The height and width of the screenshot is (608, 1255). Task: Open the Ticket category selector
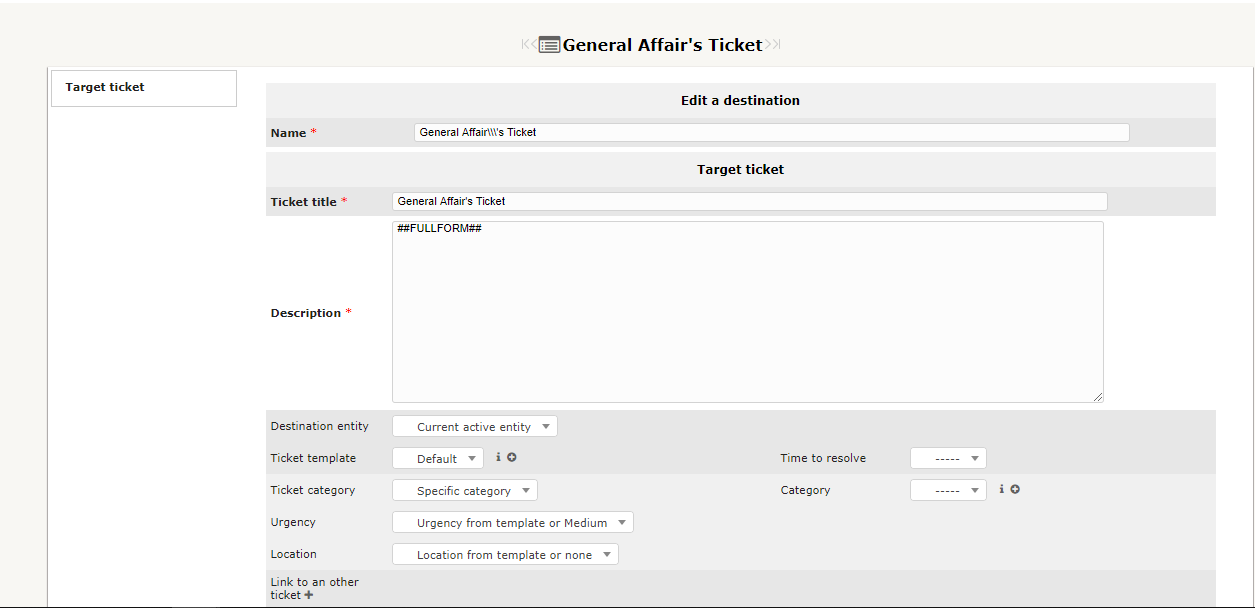click(x=464, y=490)
